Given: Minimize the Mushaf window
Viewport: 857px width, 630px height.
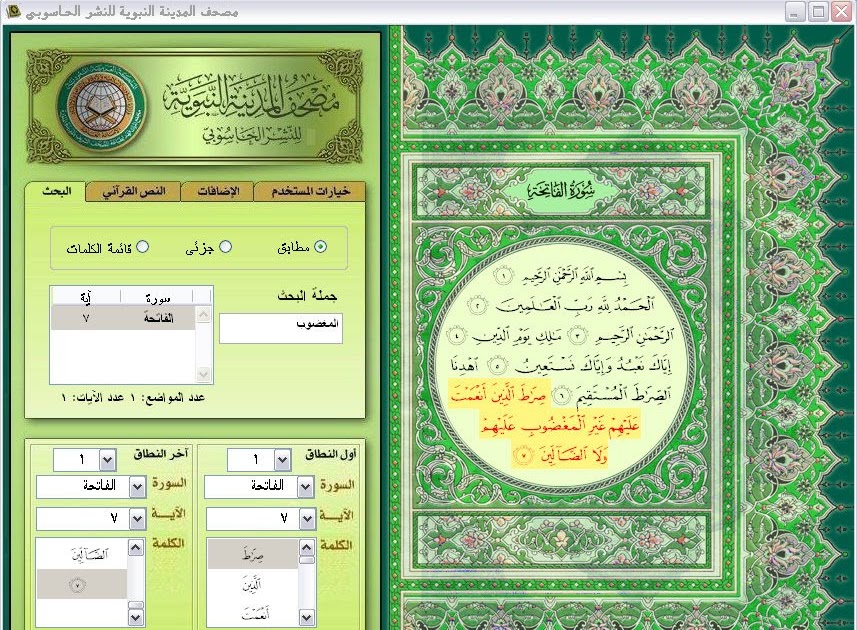Looking at the screenshot, I should point(794,11).
